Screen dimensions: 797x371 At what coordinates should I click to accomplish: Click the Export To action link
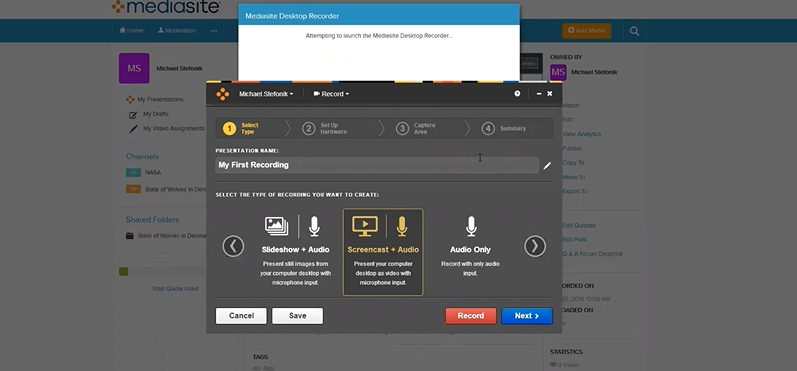(x=575, y=191)
